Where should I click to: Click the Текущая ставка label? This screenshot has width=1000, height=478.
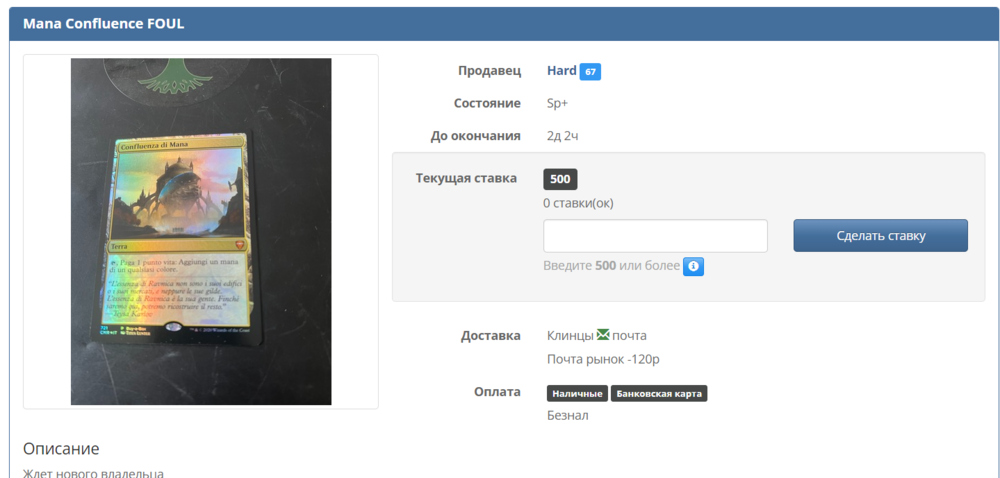click(466, 178)
